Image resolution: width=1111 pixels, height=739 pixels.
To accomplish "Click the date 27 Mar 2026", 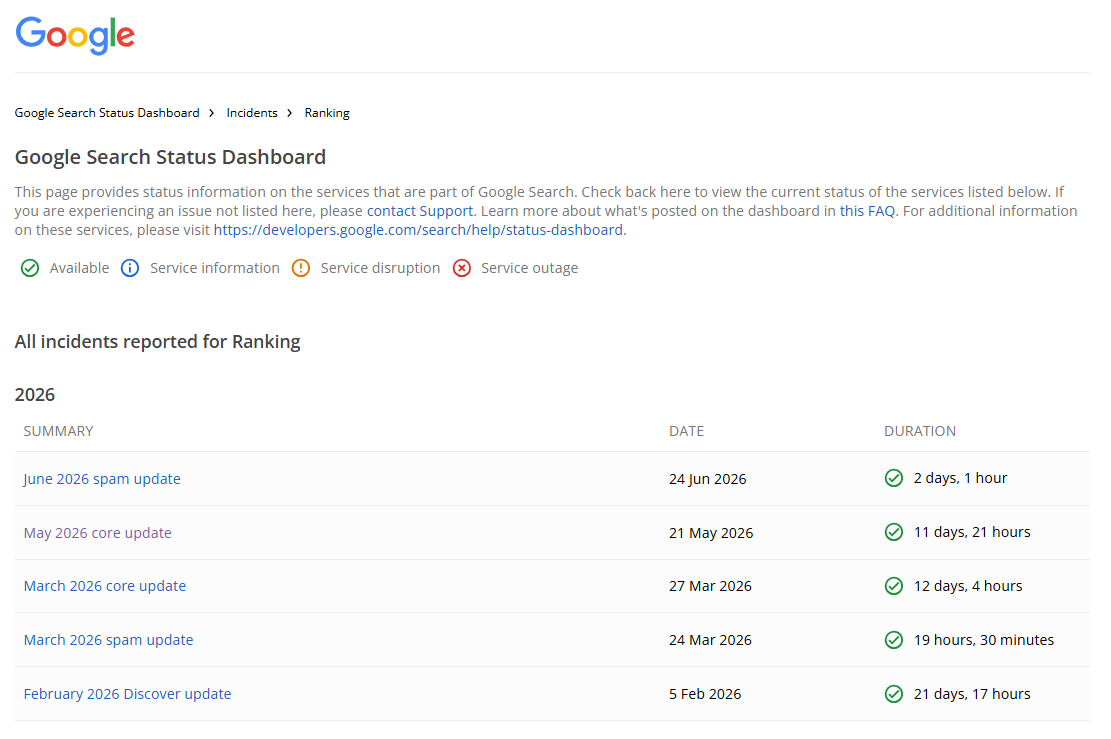I will (x=710, y=586).
